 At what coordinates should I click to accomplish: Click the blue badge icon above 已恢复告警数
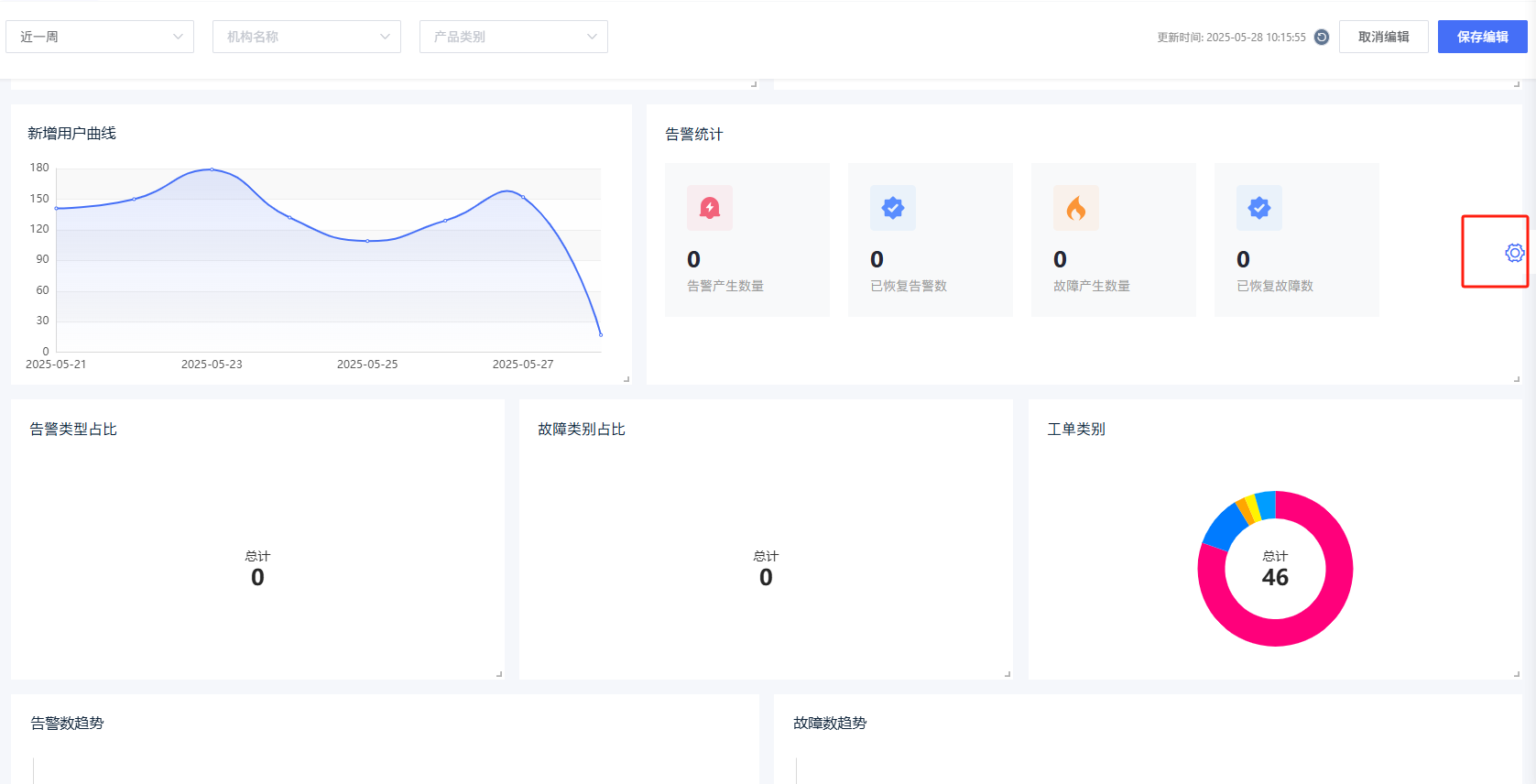pyautogui.click(x=893, y=208)
